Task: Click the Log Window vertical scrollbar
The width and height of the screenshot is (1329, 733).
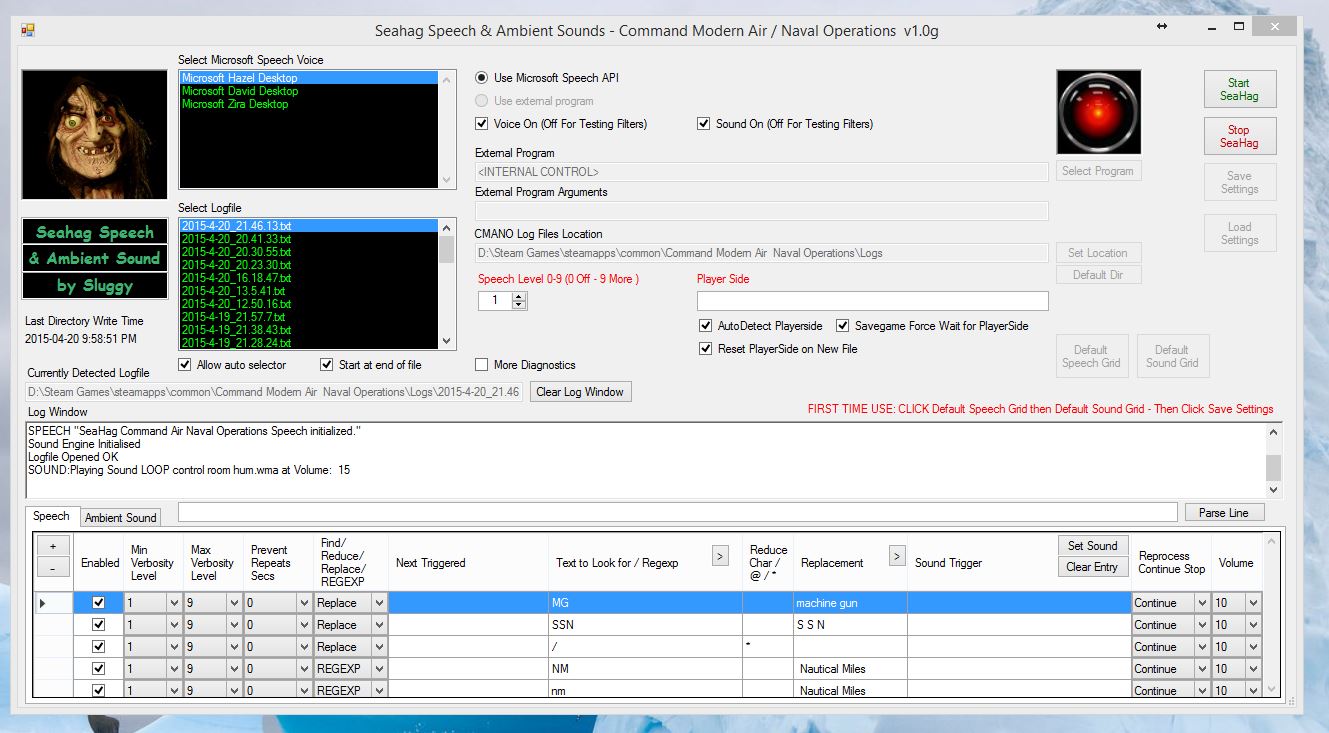Action: click(x=1273, y=461)
